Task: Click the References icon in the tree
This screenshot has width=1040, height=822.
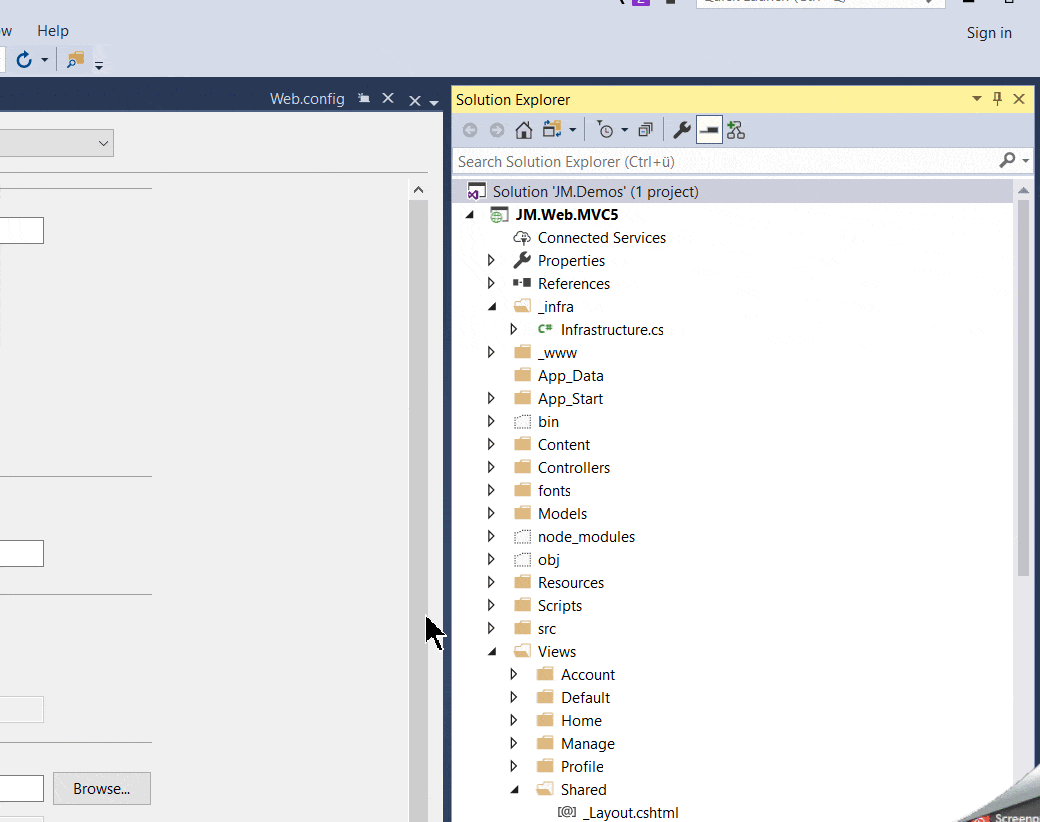Action: pyautogui.click(x=522, y=283)
